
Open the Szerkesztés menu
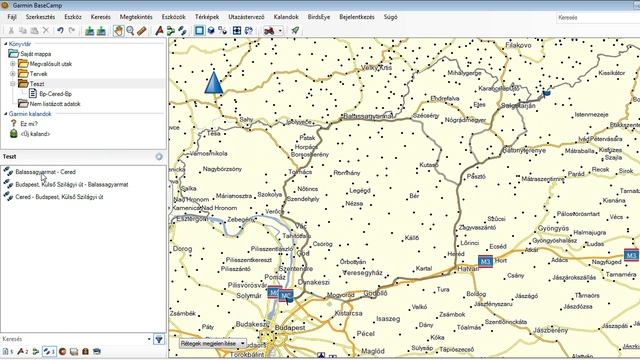(x=40, y=17)
